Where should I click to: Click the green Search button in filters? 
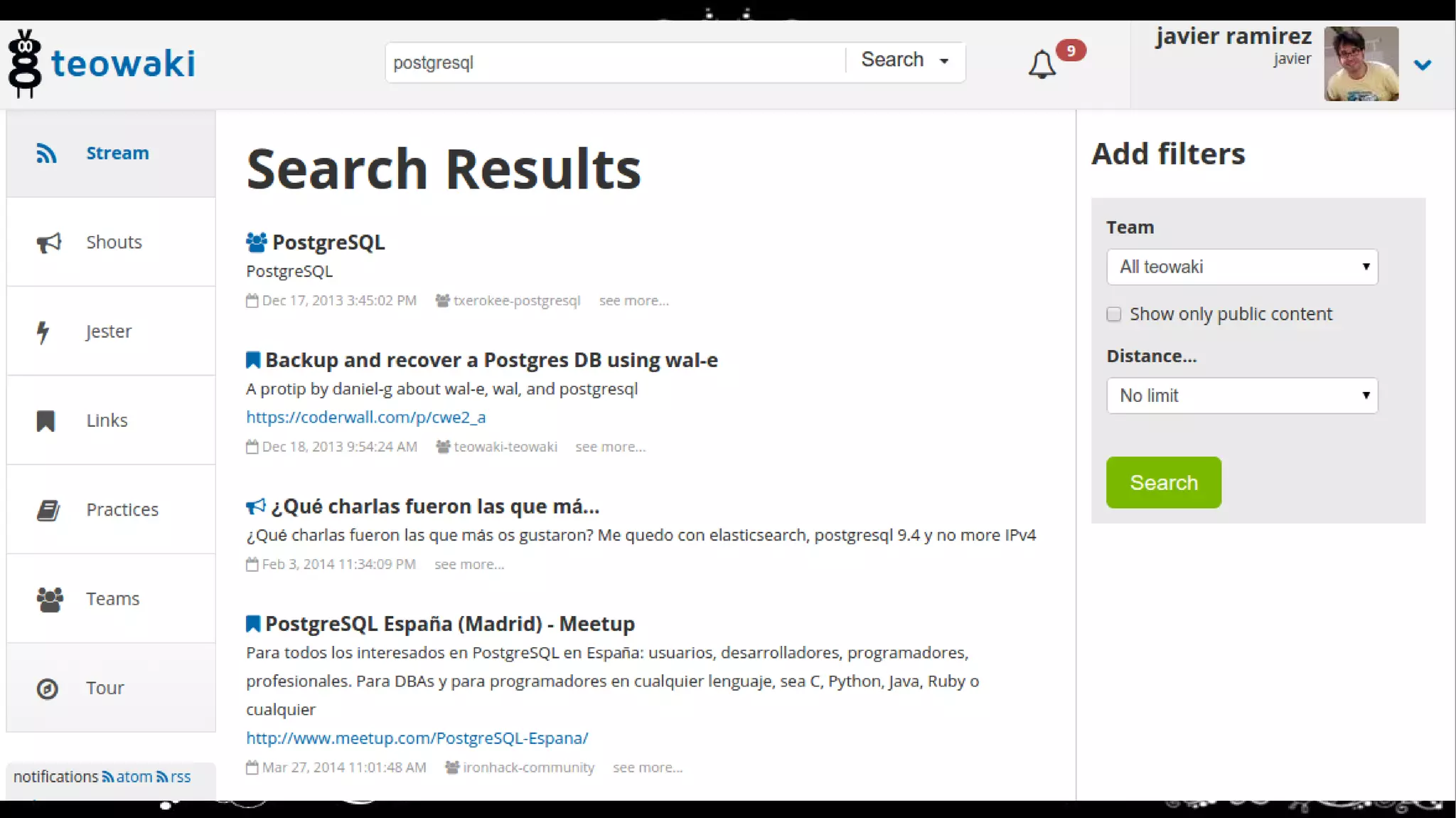pos(1163,482)
